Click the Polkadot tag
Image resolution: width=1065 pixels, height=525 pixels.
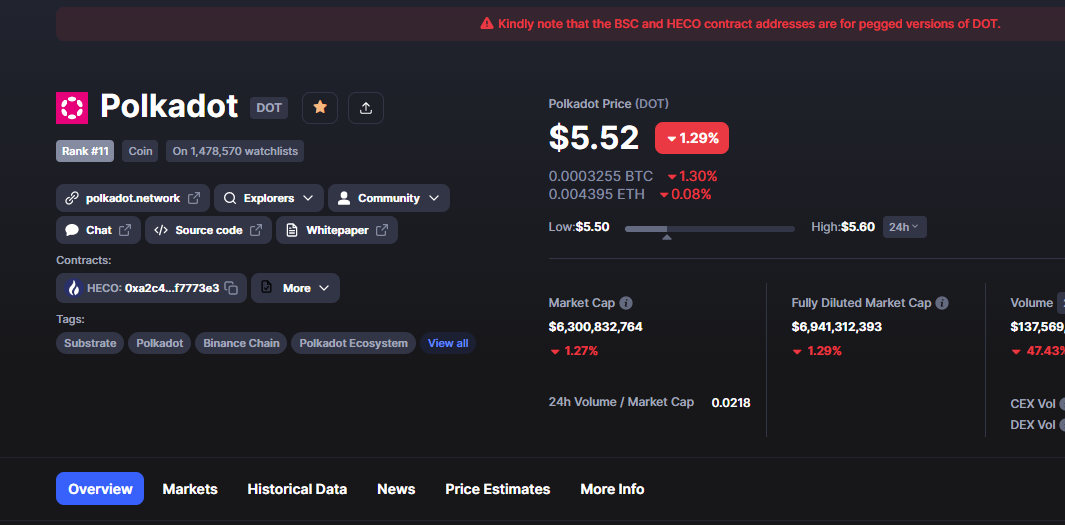[160, 343]
